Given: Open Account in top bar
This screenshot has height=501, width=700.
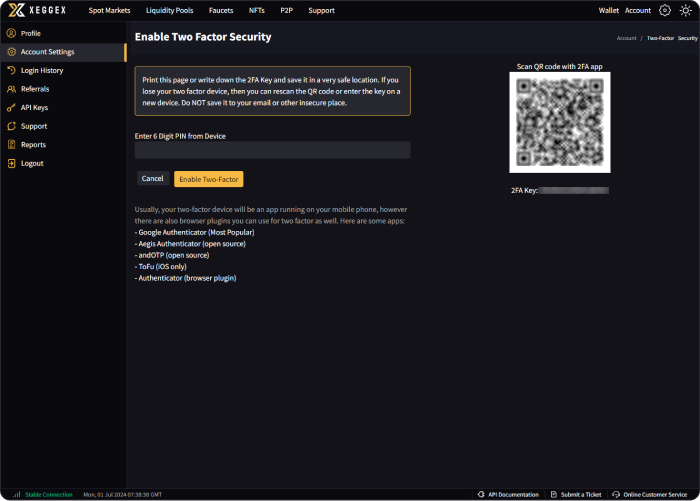Looking at the screenshot, I should tap(638, 10).
